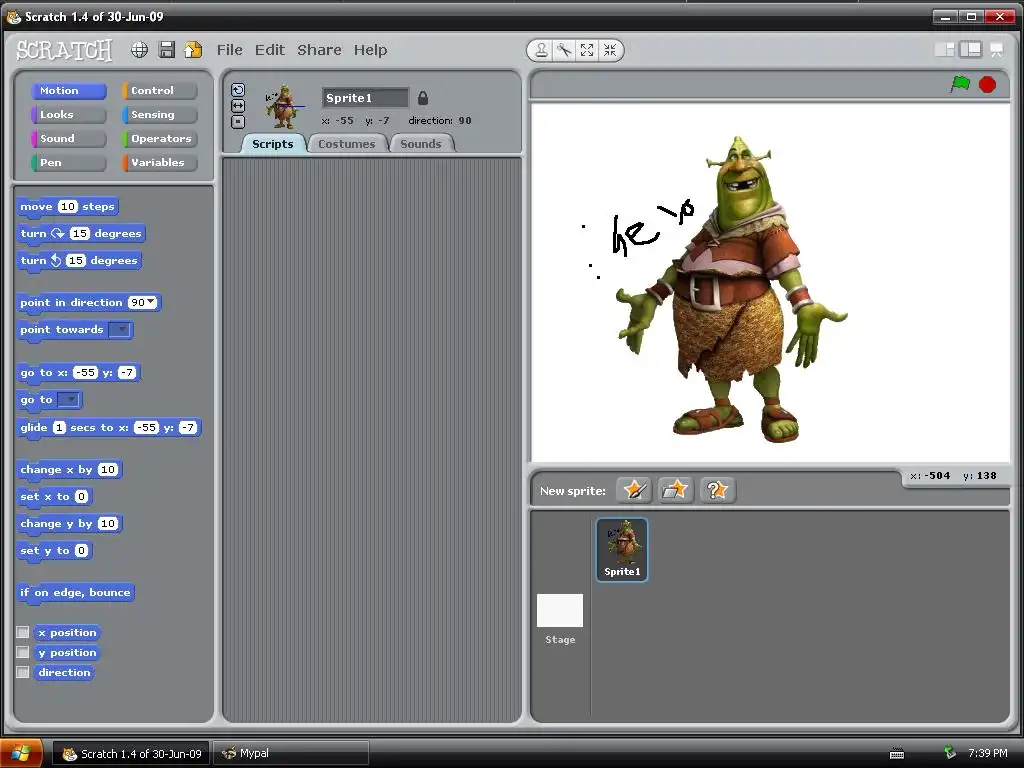Switch to the Scripts tab
This screenshot has height=768, width=1024.
(x=273, y=144)
